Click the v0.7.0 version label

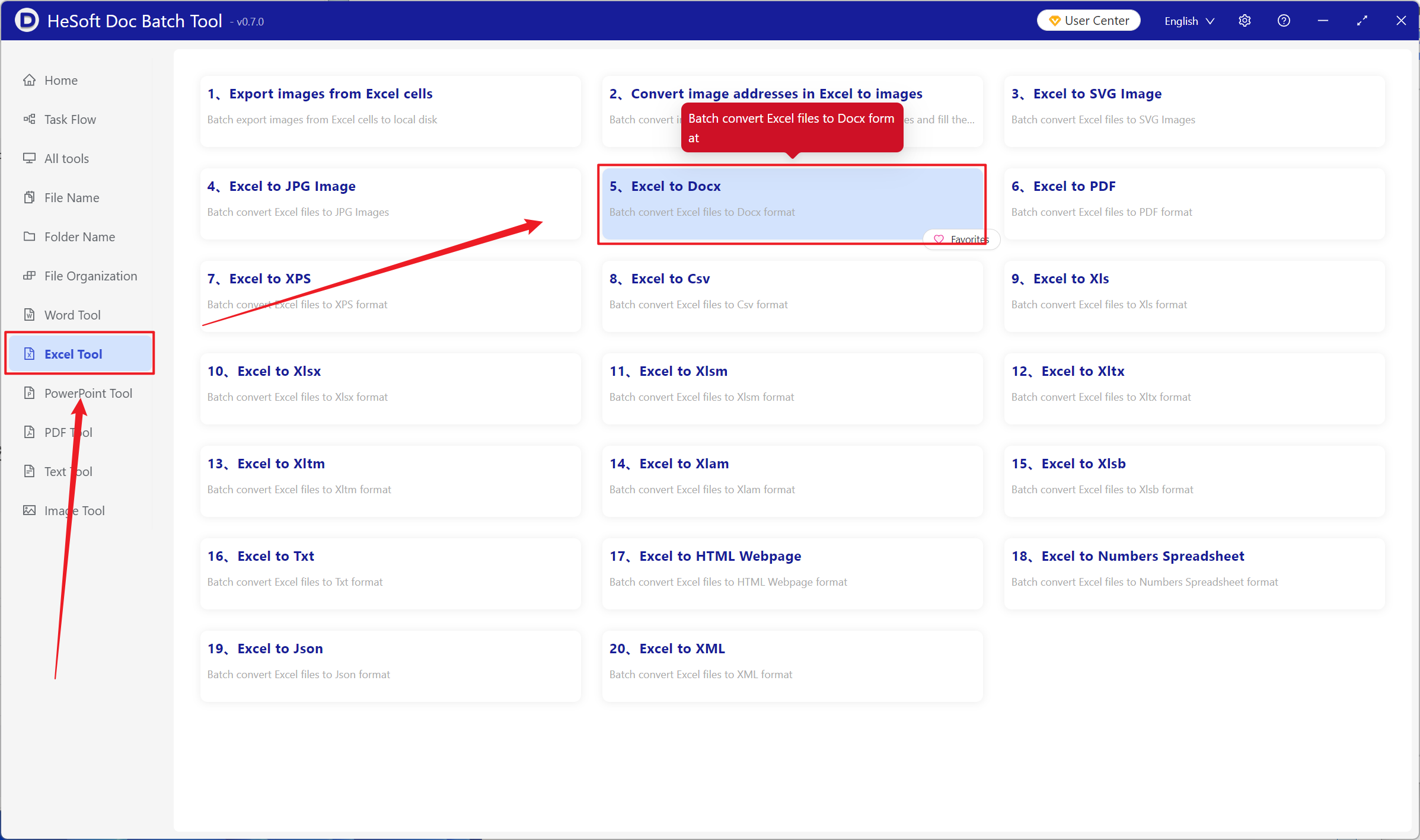(248, 22)
